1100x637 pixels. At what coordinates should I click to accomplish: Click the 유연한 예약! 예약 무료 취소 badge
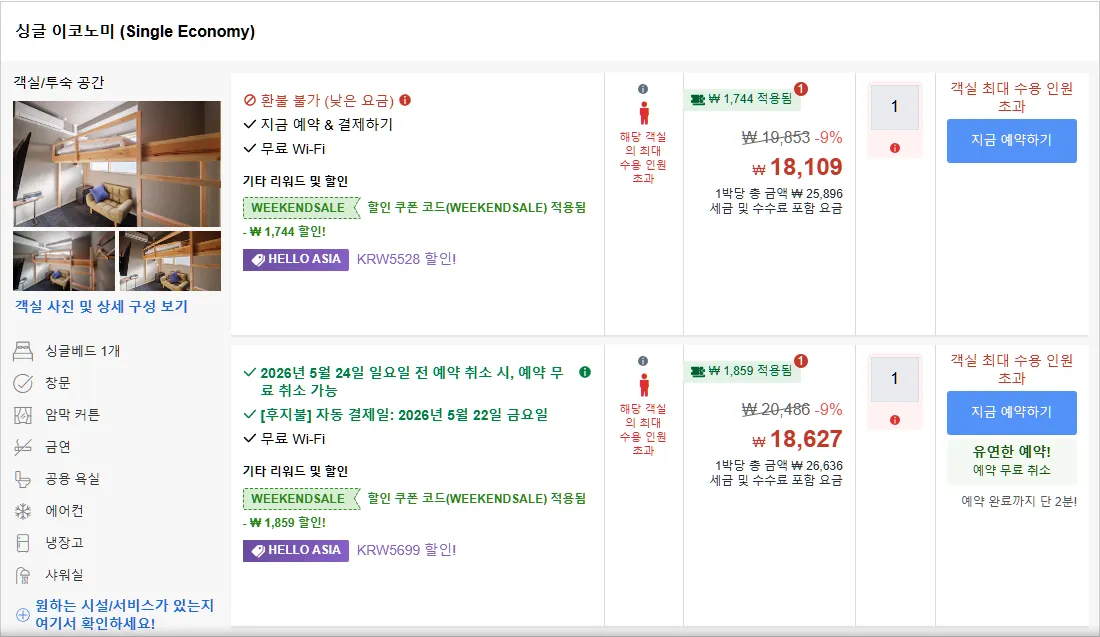coord(1012,461)
